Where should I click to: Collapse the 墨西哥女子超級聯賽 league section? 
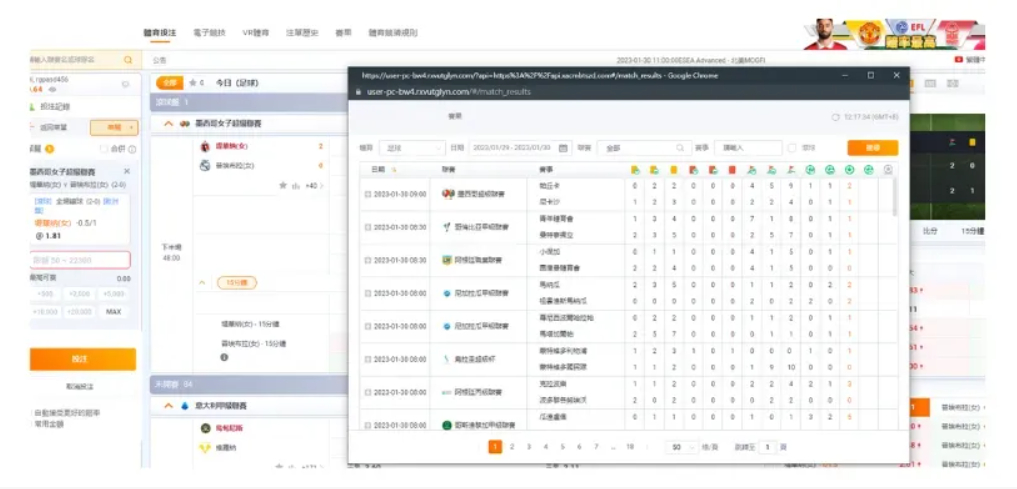168,123
